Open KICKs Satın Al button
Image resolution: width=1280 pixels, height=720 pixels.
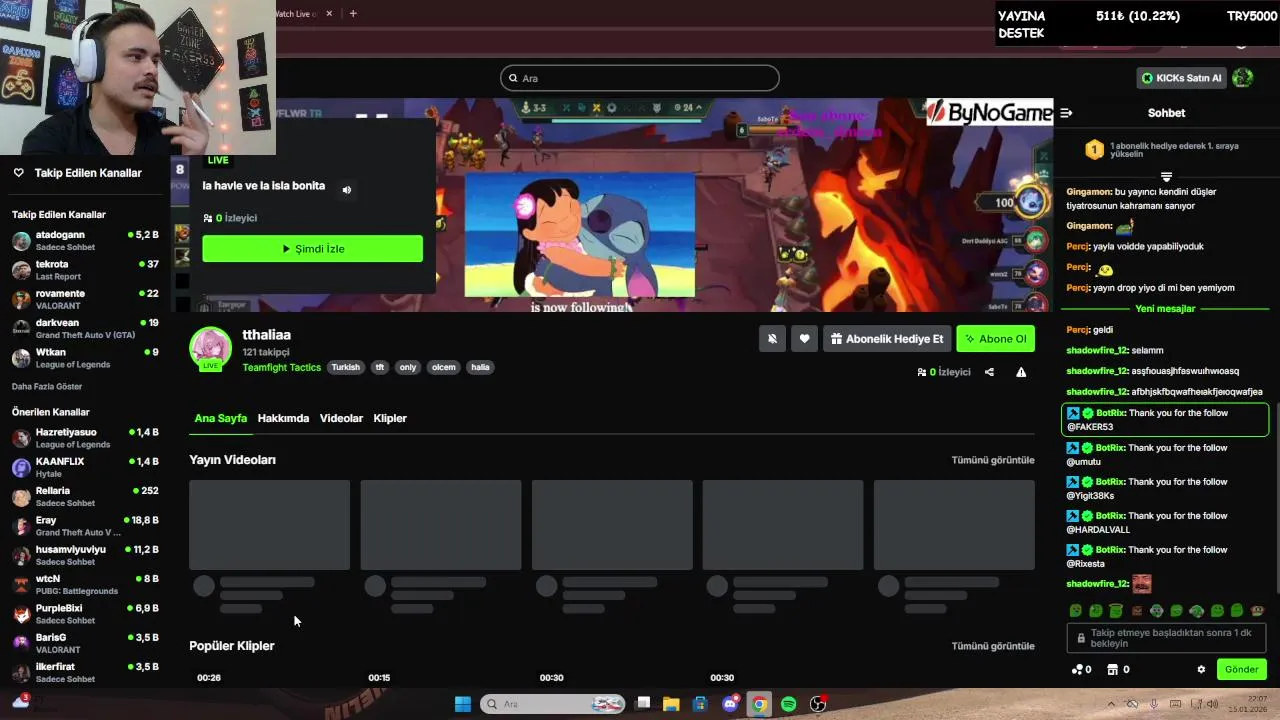(1181, 78)
